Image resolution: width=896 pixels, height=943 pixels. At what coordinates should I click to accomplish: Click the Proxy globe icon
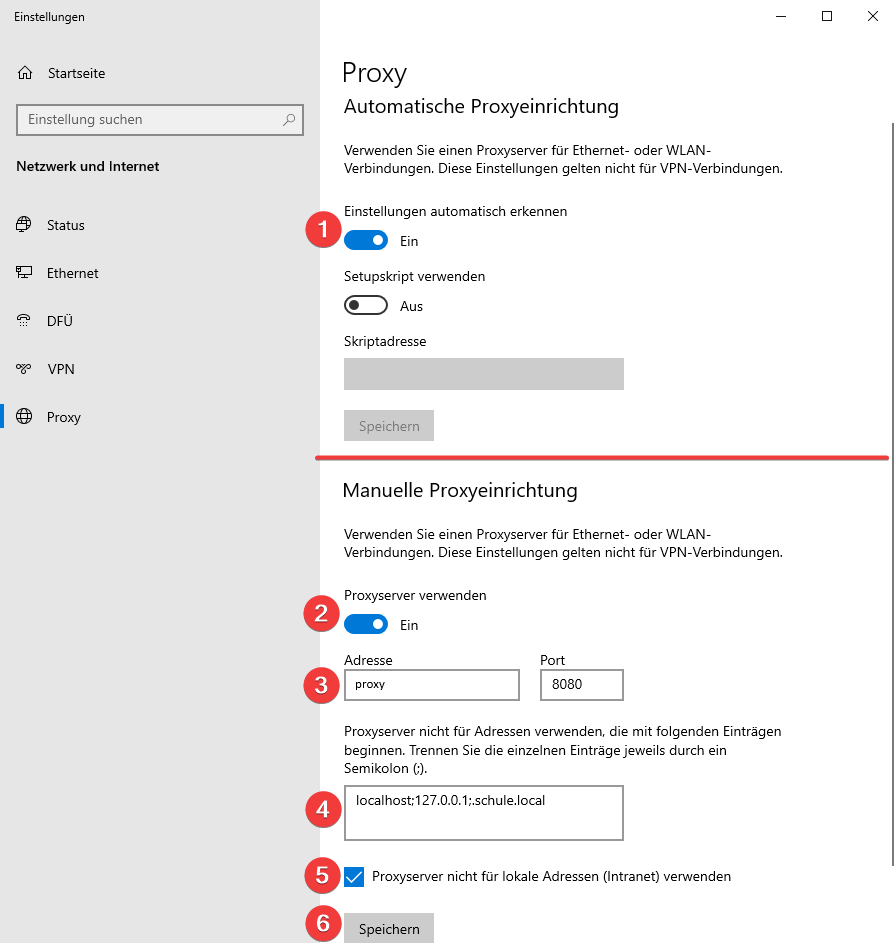click(x=24, y=416)
